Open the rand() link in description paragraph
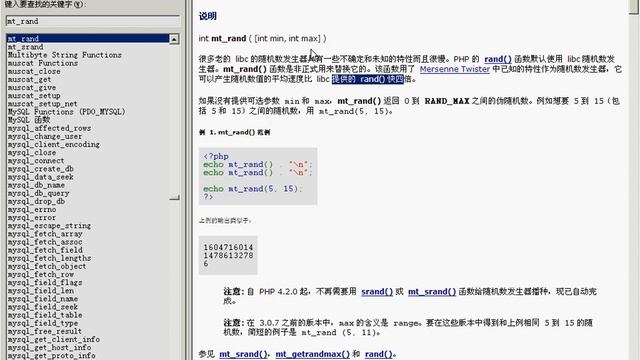The height and width of the screenshot is (360, 640). click(x=498, y=59)
